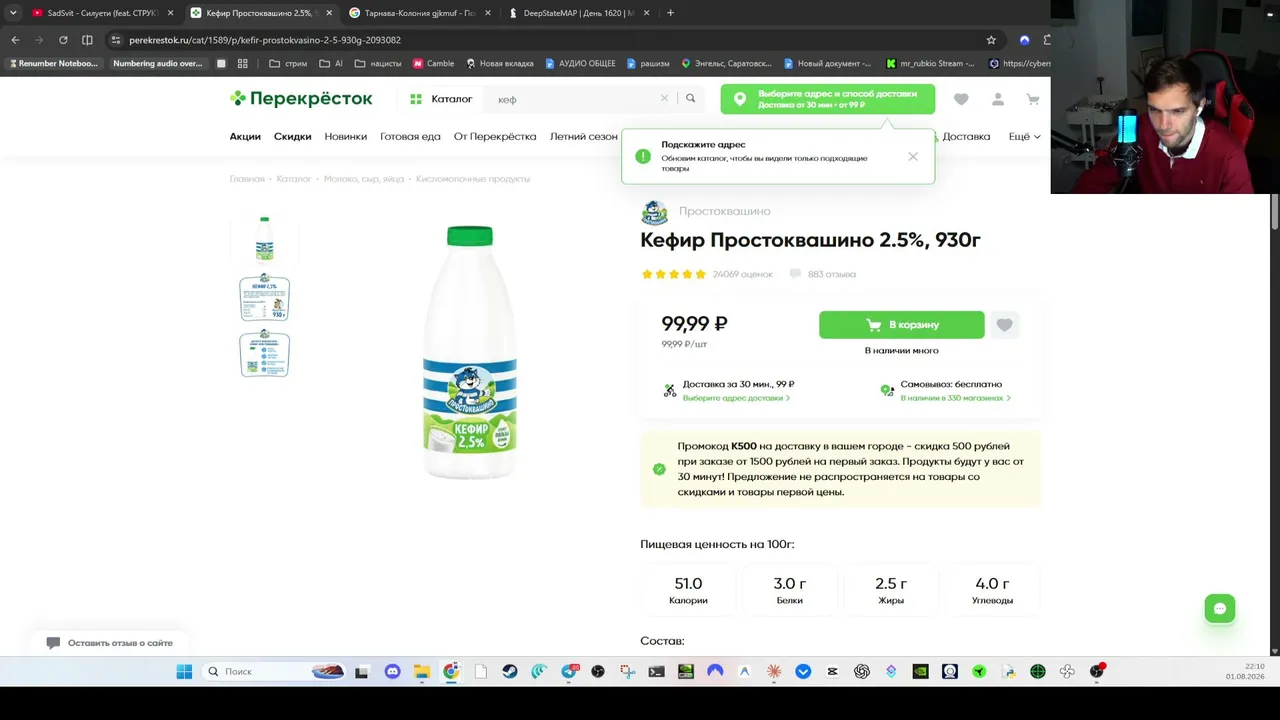Expand the Ещё navigation menu
This screenshot has width=1280, height=720.
pos(1024,136)
